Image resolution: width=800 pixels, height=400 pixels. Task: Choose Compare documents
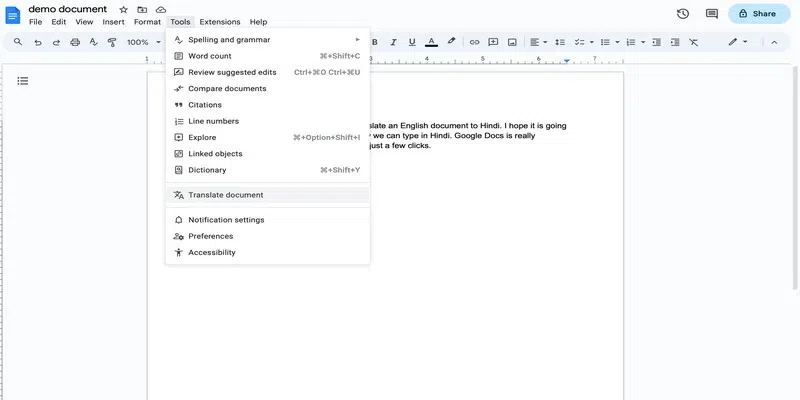pos(268,89)
